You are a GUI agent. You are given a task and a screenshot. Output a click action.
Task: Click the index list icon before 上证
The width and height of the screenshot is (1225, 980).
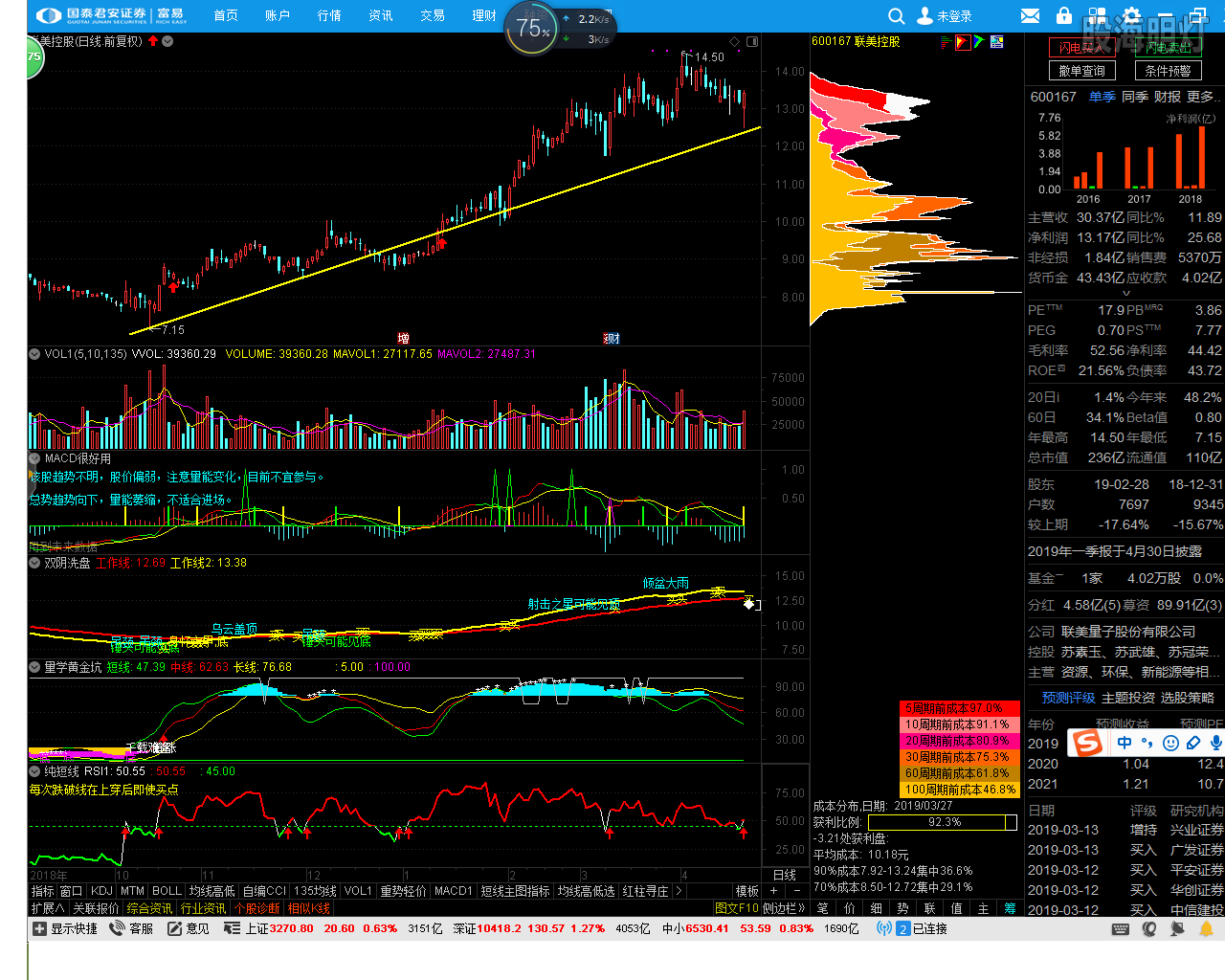pyautogui.click(x=232, y=928)
